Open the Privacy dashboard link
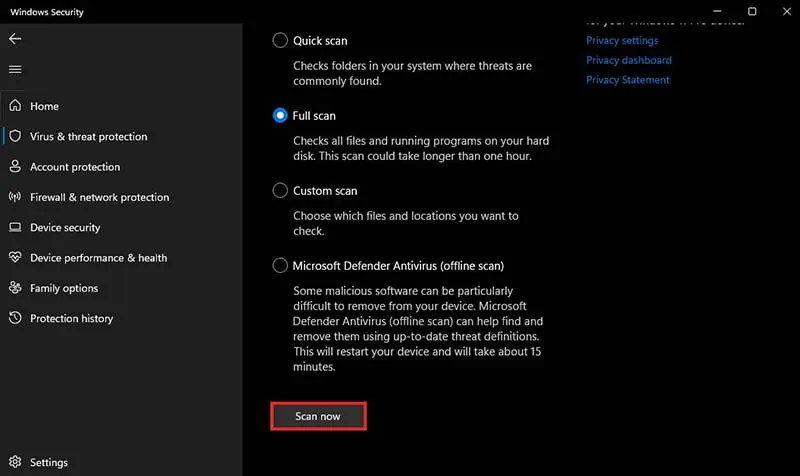 629,60
